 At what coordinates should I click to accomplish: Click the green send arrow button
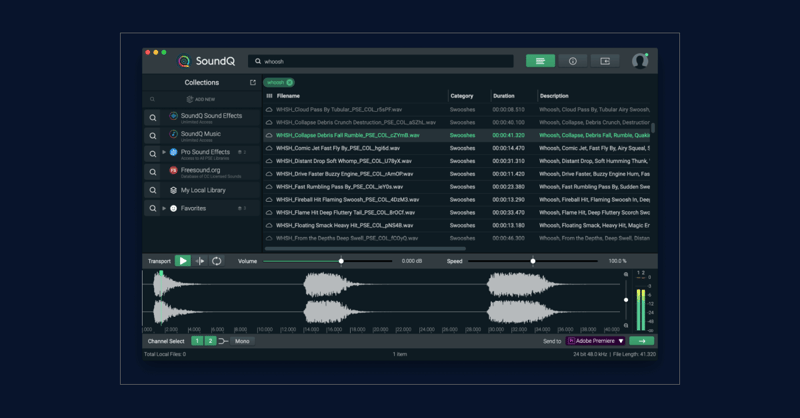(642, 341)
